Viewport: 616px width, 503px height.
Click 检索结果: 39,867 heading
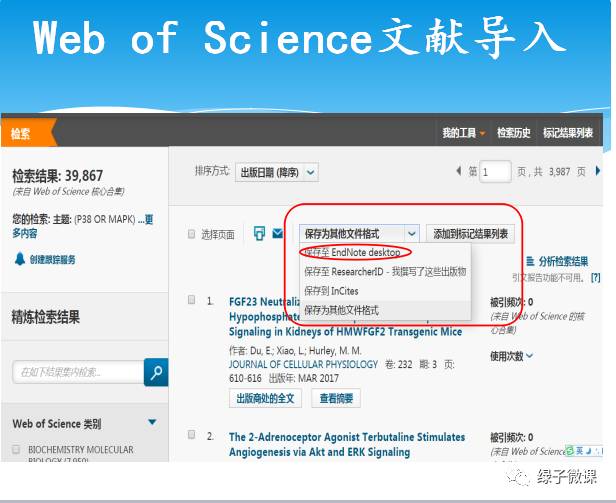tap(57, 176)
